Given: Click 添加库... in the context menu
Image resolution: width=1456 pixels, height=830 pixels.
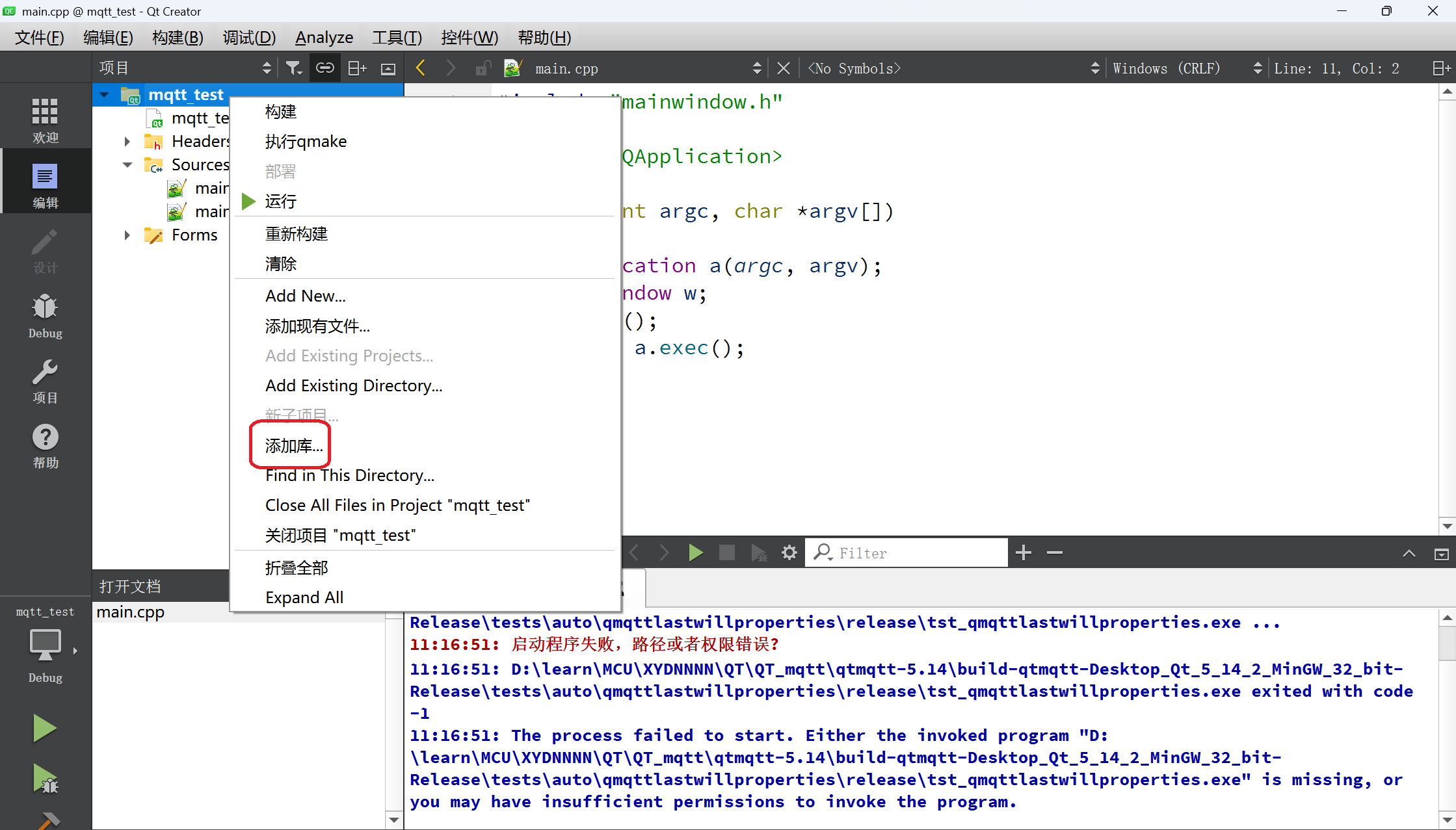Looking at the screenshot, I should coord(425,446).
